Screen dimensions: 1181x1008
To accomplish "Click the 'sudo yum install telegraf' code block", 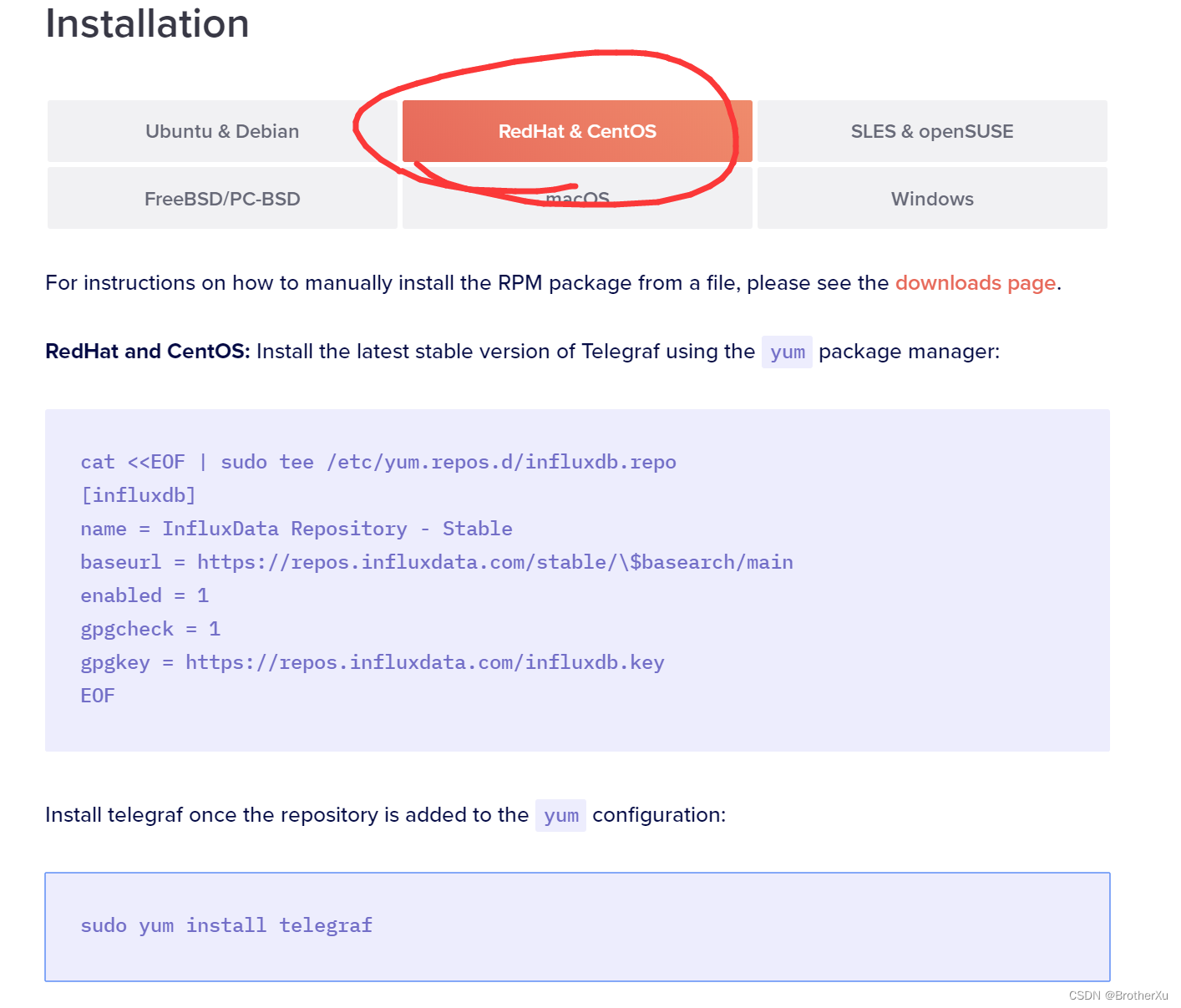I will [x=577, y=927].
